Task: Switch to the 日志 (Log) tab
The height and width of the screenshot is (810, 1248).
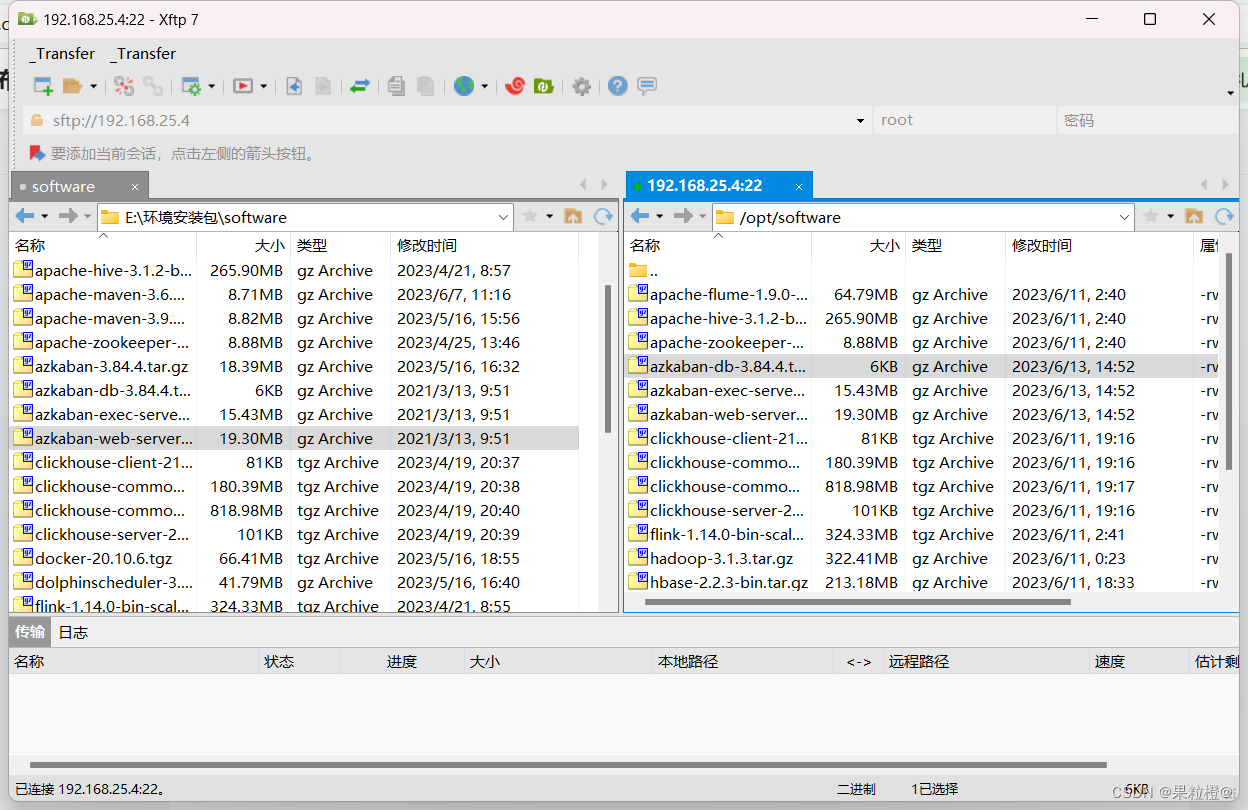Action: click(71, 632)
